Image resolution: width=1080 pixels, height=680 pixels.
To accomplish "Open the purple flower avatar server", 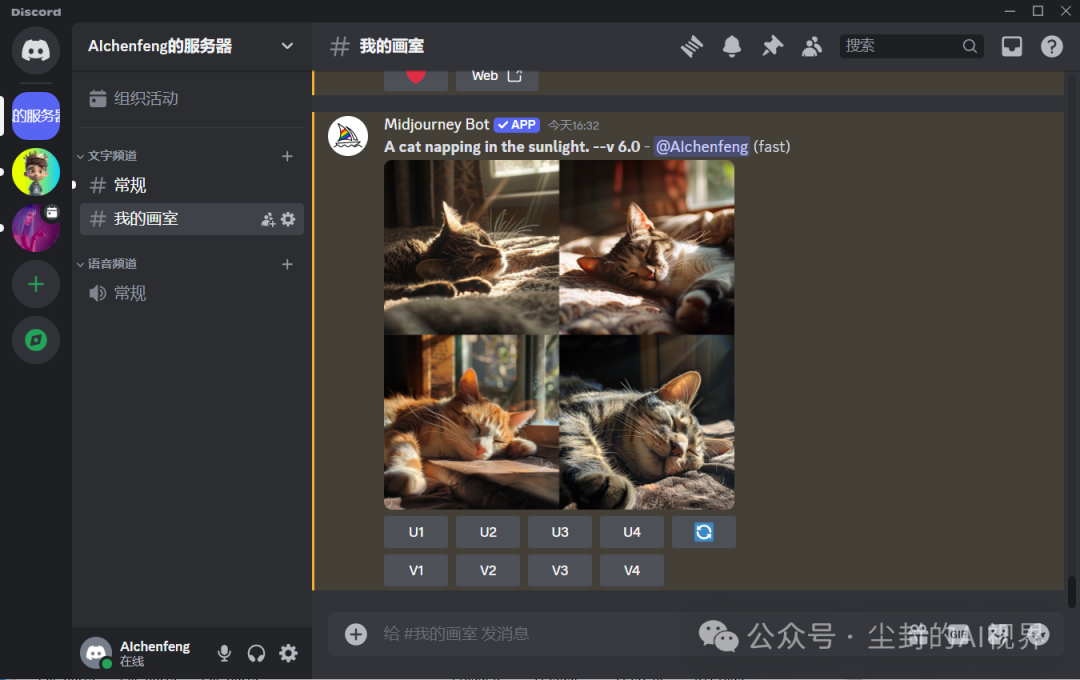I will click(36, 228).
